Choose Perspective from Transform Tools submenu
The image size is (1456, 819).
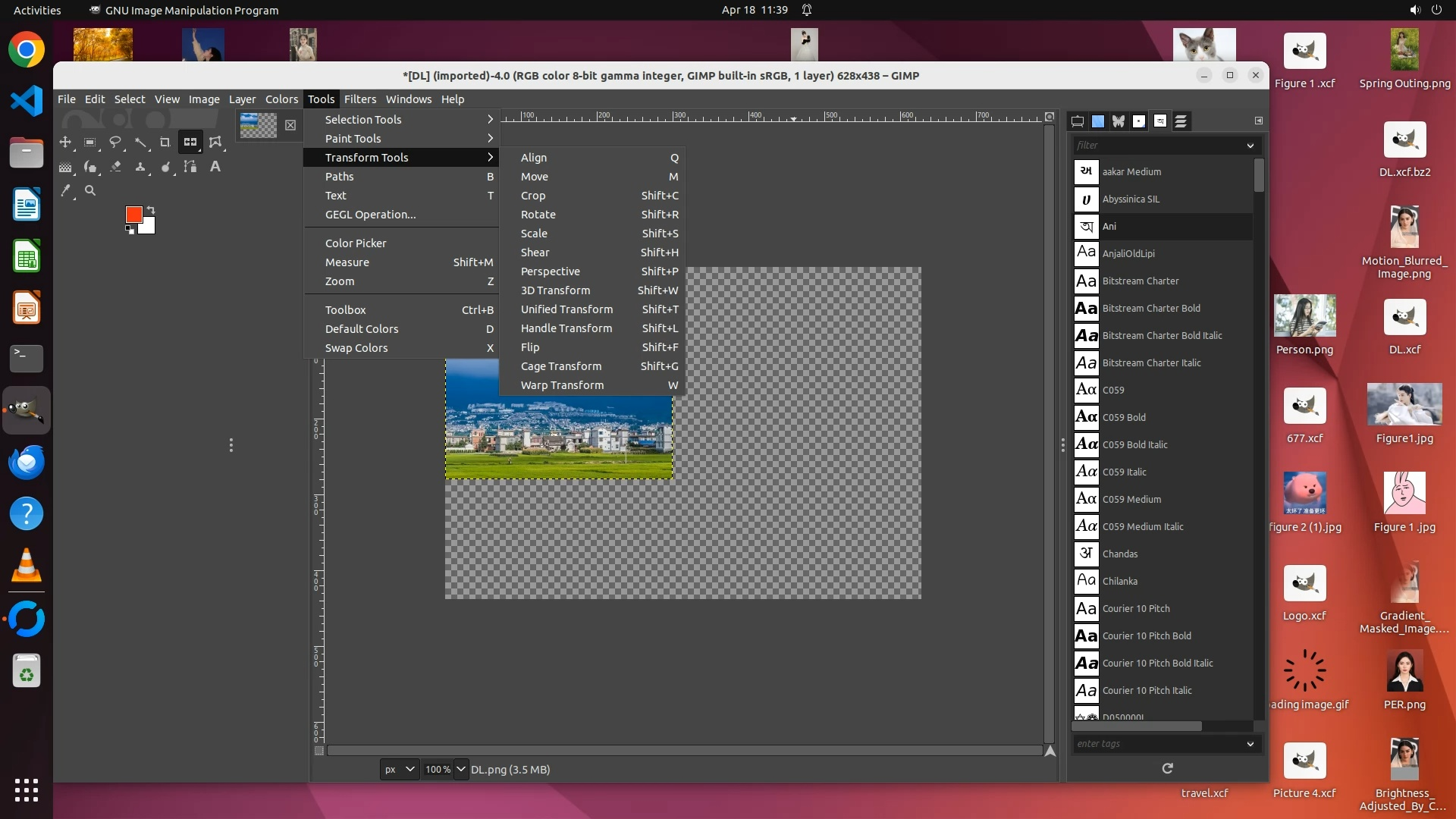pyautogui.click(x=550, y=271)
